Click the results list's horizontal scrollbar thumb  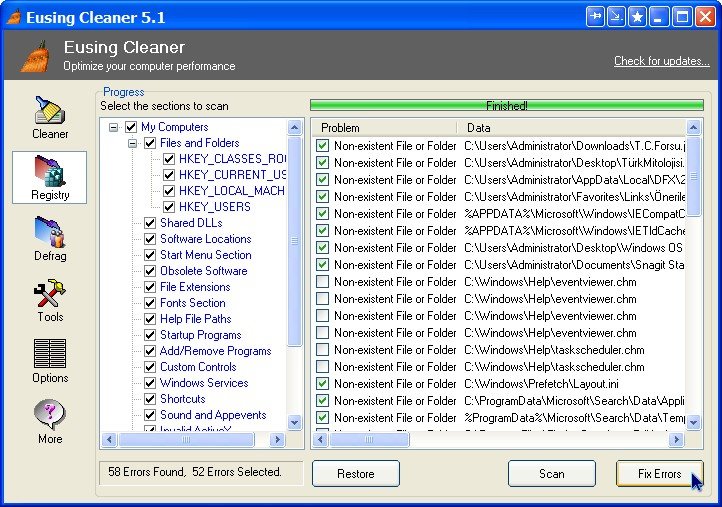(x=369, y=439)
